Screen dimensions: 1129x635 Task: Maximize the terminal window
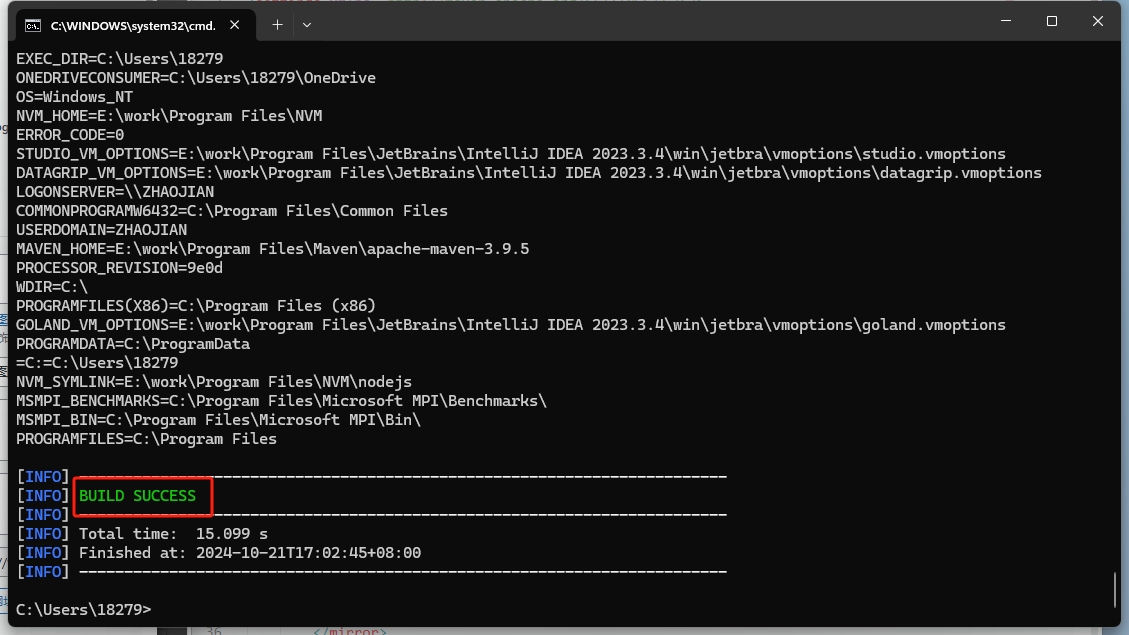point(1051,21)
